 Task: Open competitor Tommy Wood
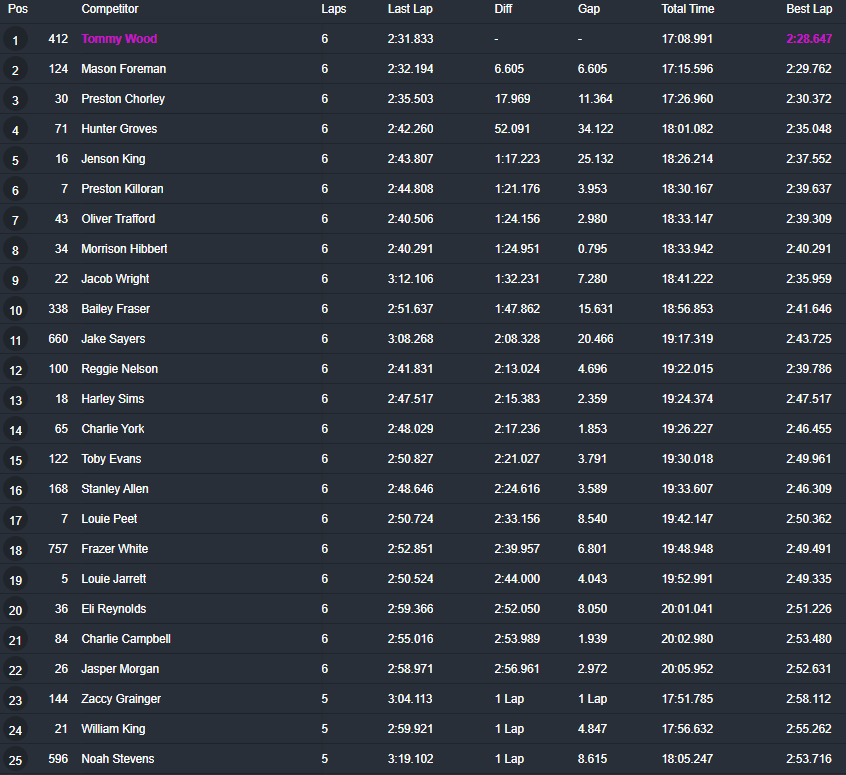[119, 39]
